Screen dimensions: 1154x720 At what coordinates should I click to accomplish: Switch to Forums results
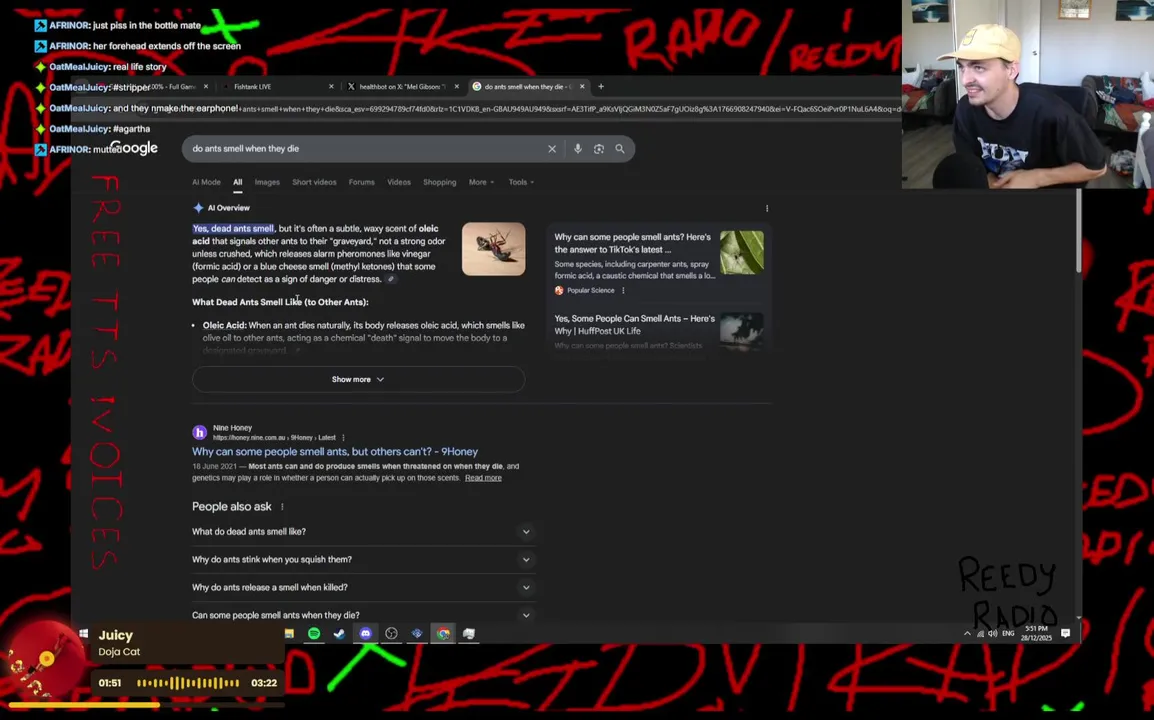pos(361,182)
